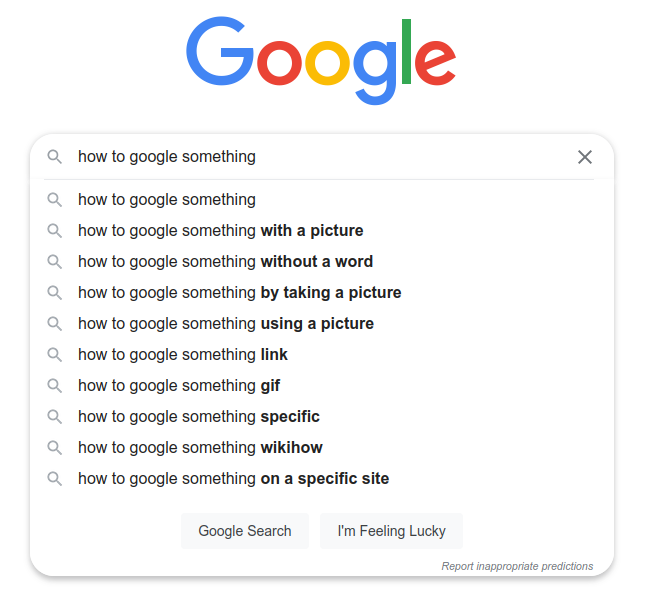
Task: Select first suggestion 'how to google something'
Action: click(322, 200)
